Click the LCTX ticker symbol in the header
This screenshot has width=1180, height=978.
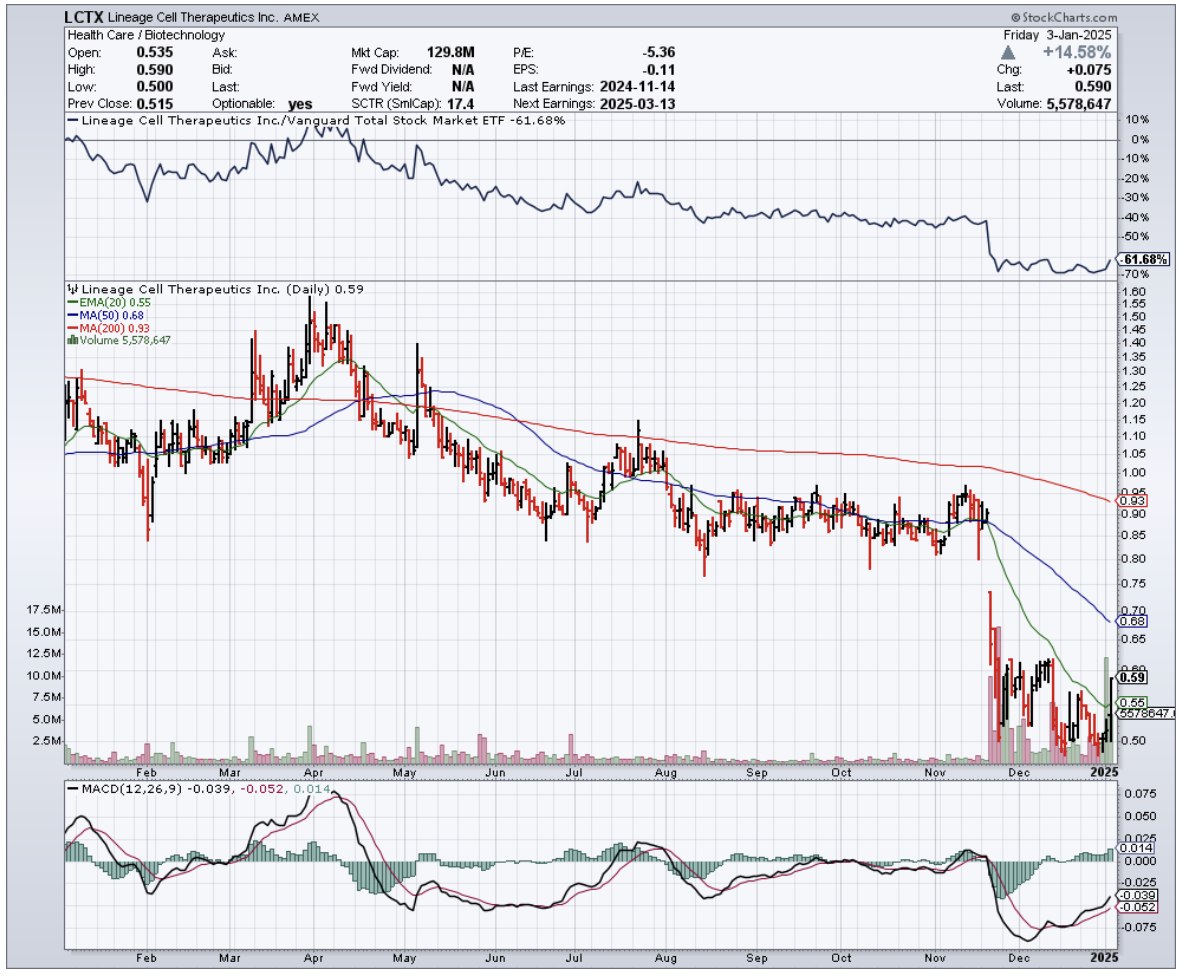[86, 18]
